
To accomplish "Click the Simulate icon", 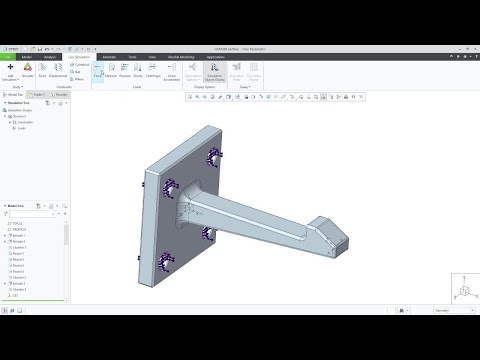I will (28, 71).
